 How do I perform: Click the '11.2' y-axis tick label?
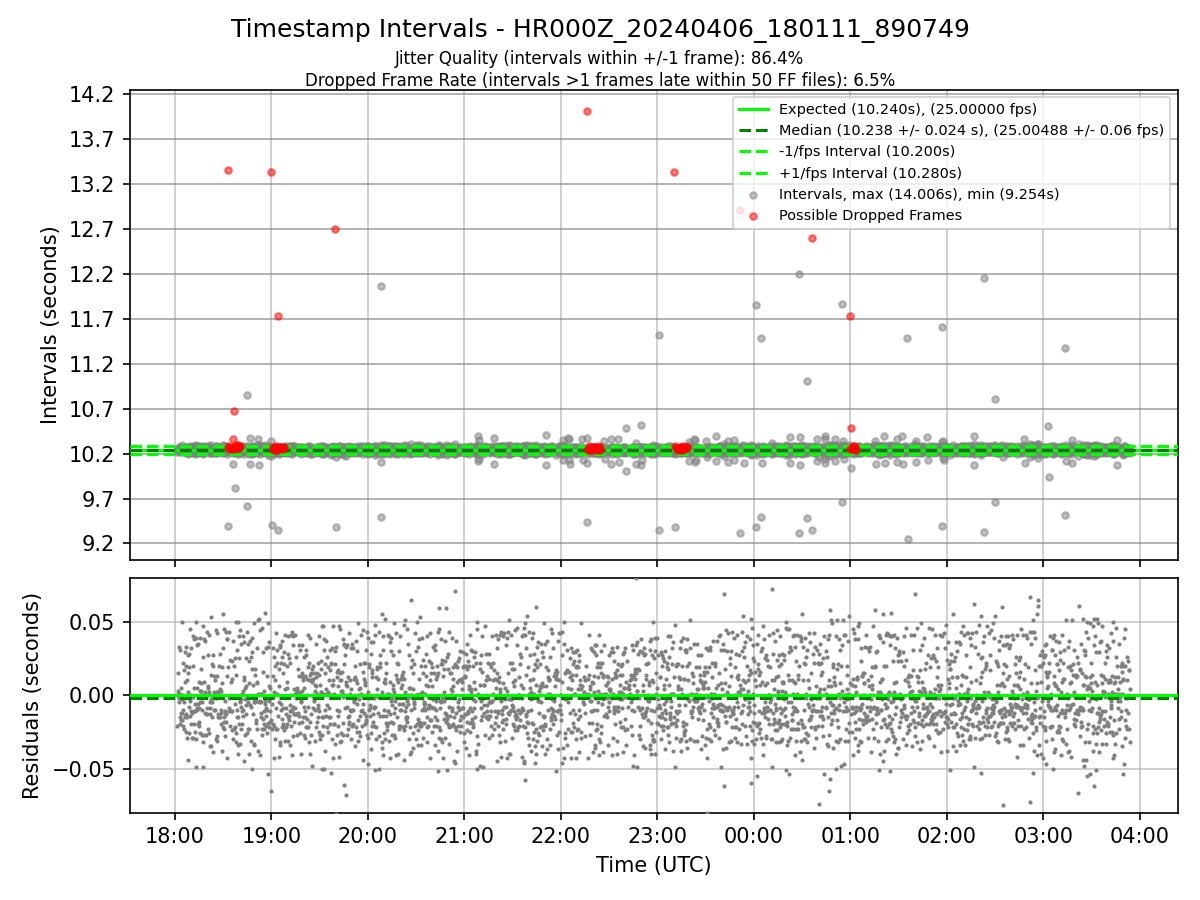[94, 364]
